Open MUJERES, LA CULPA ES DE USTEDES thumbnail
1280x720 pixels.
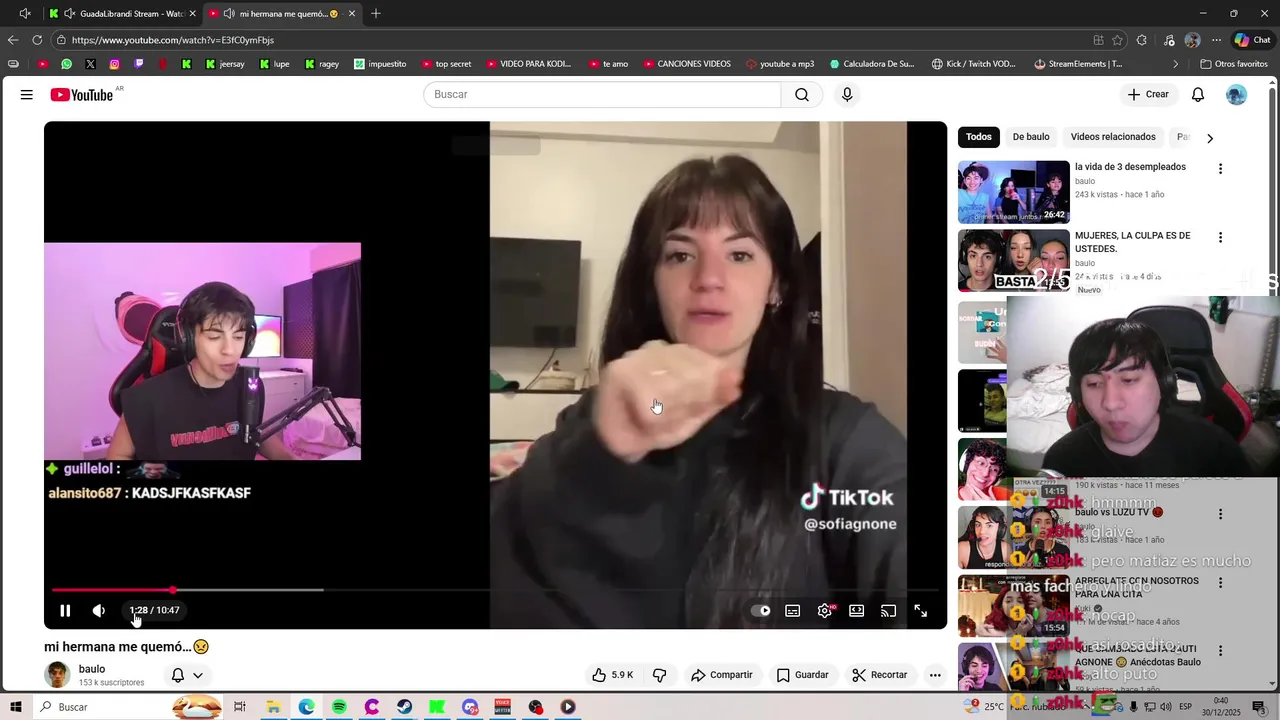[1014, 261]
